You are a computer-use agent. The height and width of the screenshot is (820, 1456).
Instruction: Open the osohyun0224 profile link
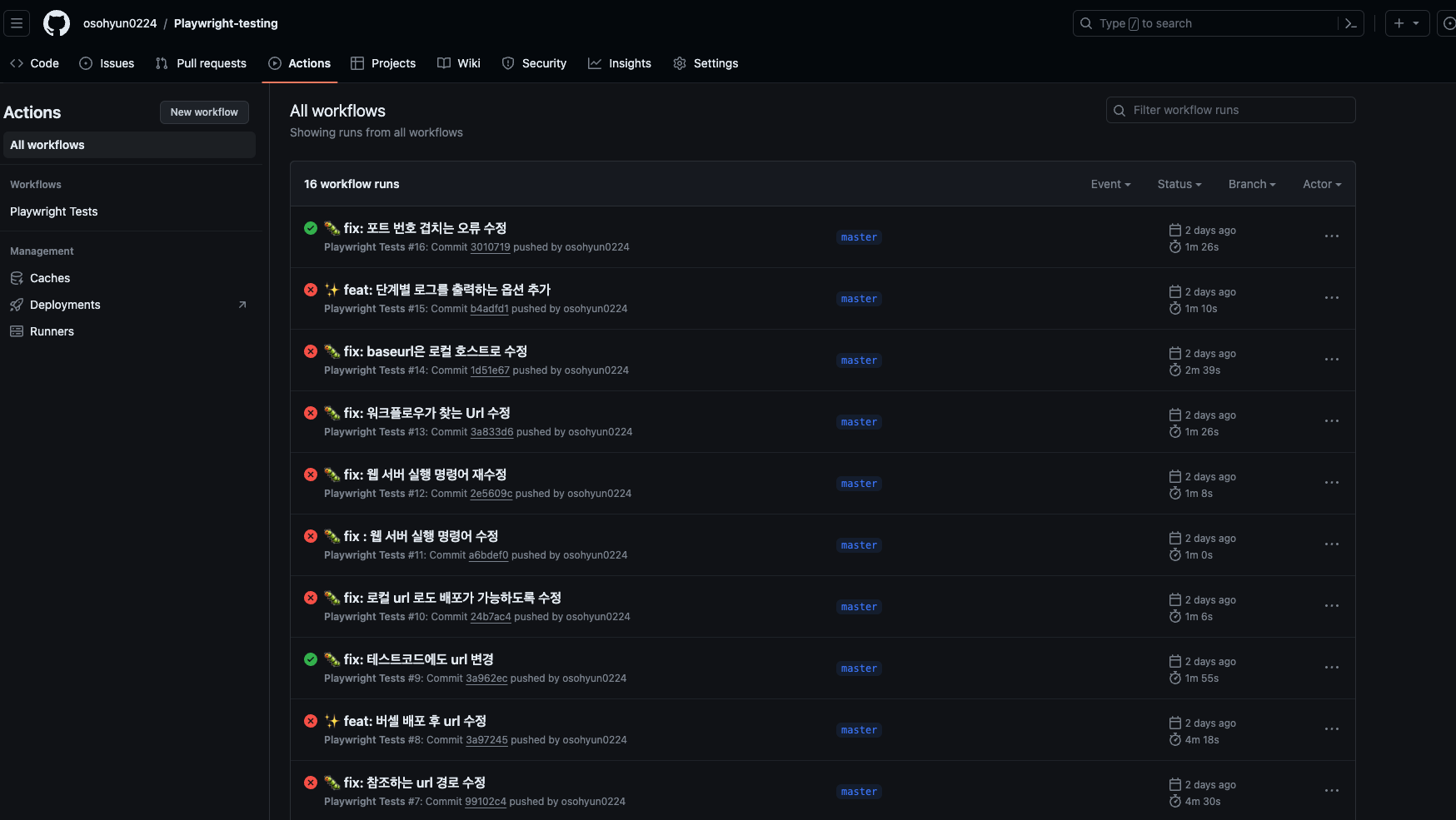point(120,23)
